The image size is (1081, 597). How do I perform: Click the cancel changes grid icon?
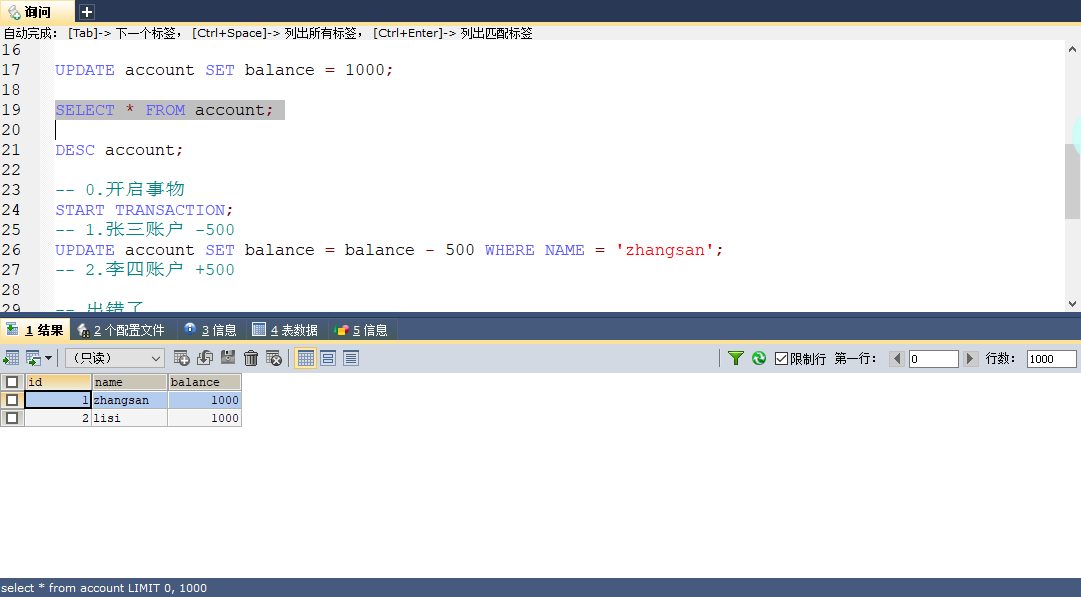pos(274,358)
